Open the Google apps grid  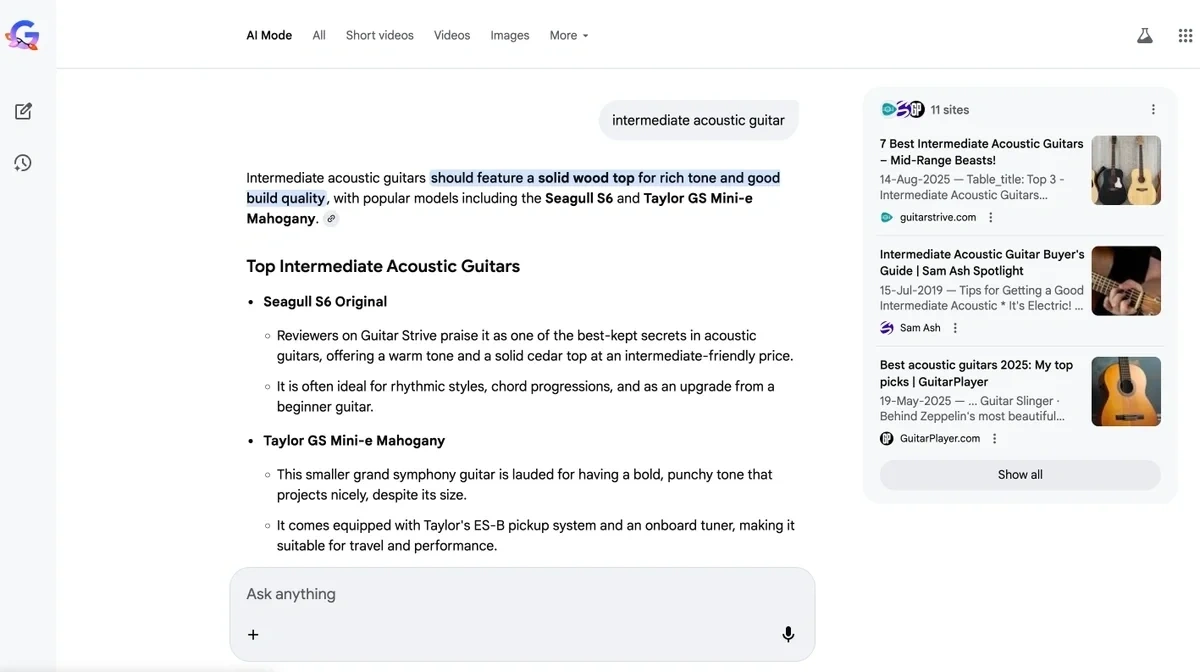pyautogui.click(x=1185, y=35)
